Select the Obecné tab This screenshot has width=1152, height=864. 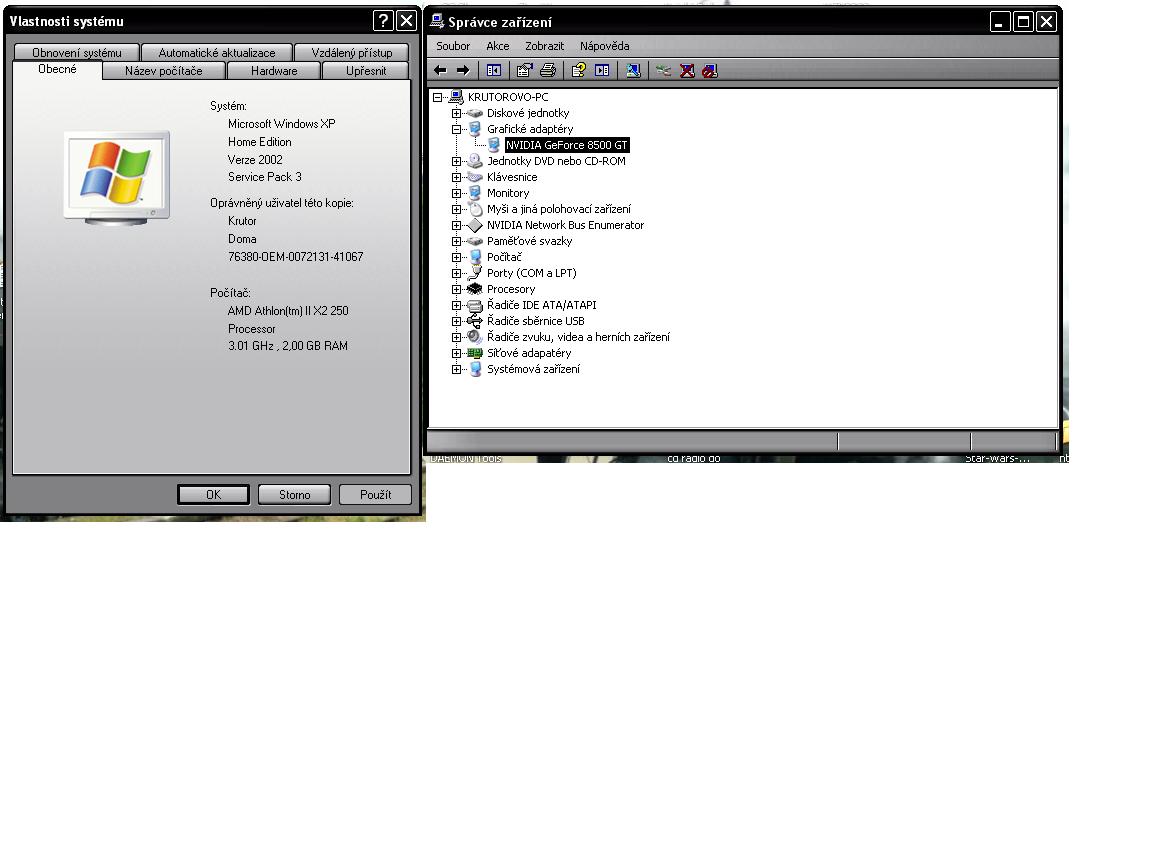click(x=57, y=69)
